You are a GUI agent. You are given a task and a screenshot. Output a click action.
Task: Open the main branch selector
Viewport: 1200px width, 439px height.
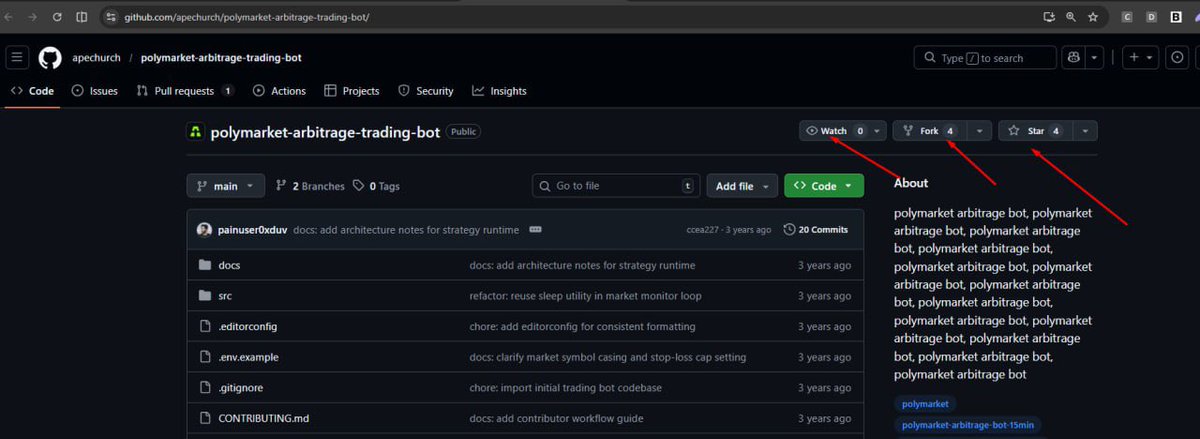[x=226, y=186]
